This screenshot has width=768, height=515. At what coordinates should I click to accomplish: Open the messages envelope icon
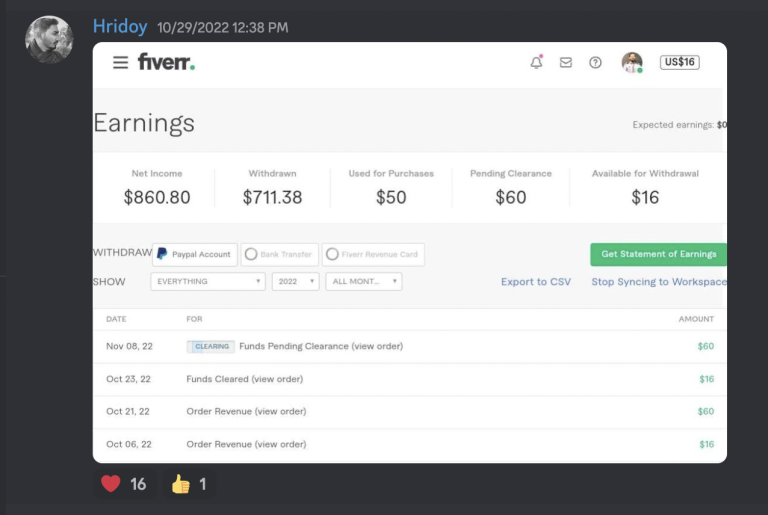pyautogui.click(x=566, y=62)
